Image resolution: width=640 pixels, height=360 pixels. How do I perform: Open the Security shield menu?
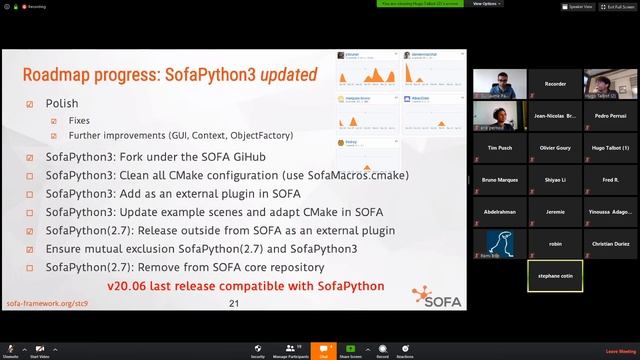pos(258,351)
